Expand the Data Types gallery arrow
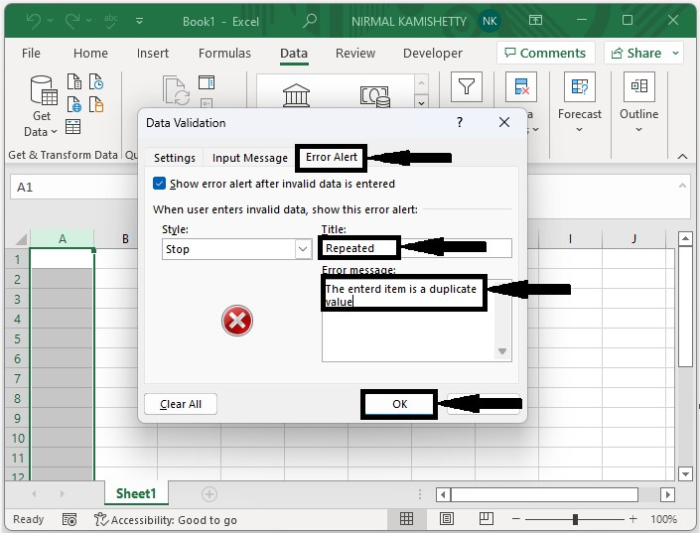Image resolution: width=700 pixels, height=533 pixels. pyautogui.click(x=421, y=102)
